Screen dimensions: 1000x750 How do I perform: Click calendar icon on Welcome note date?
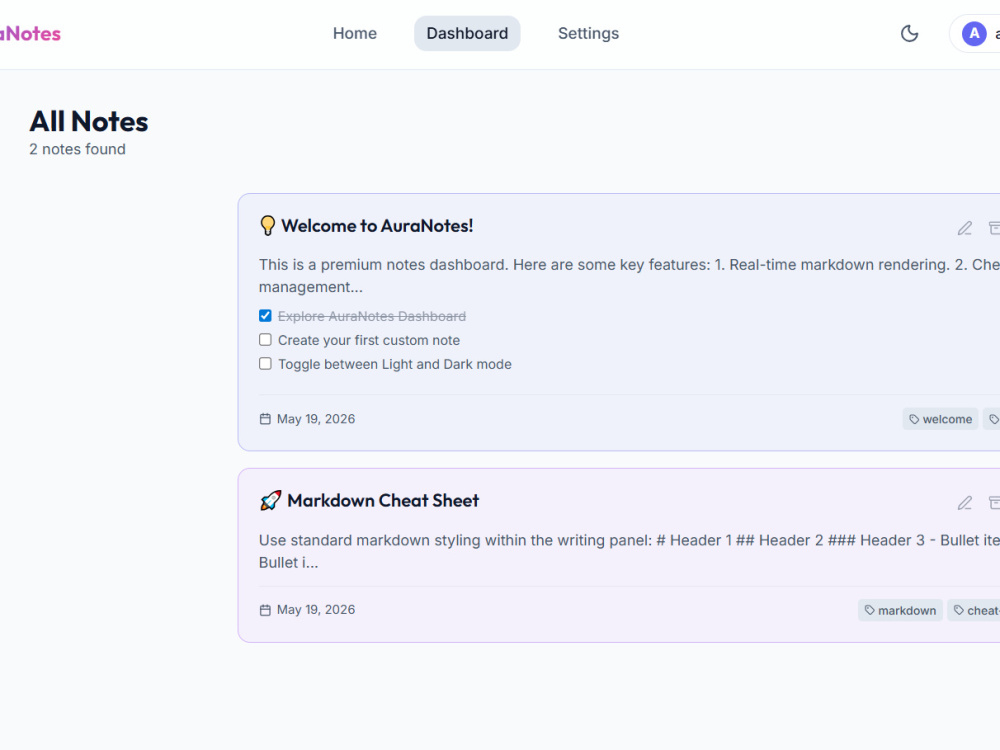pyautogui.click(x=265, y=419)
